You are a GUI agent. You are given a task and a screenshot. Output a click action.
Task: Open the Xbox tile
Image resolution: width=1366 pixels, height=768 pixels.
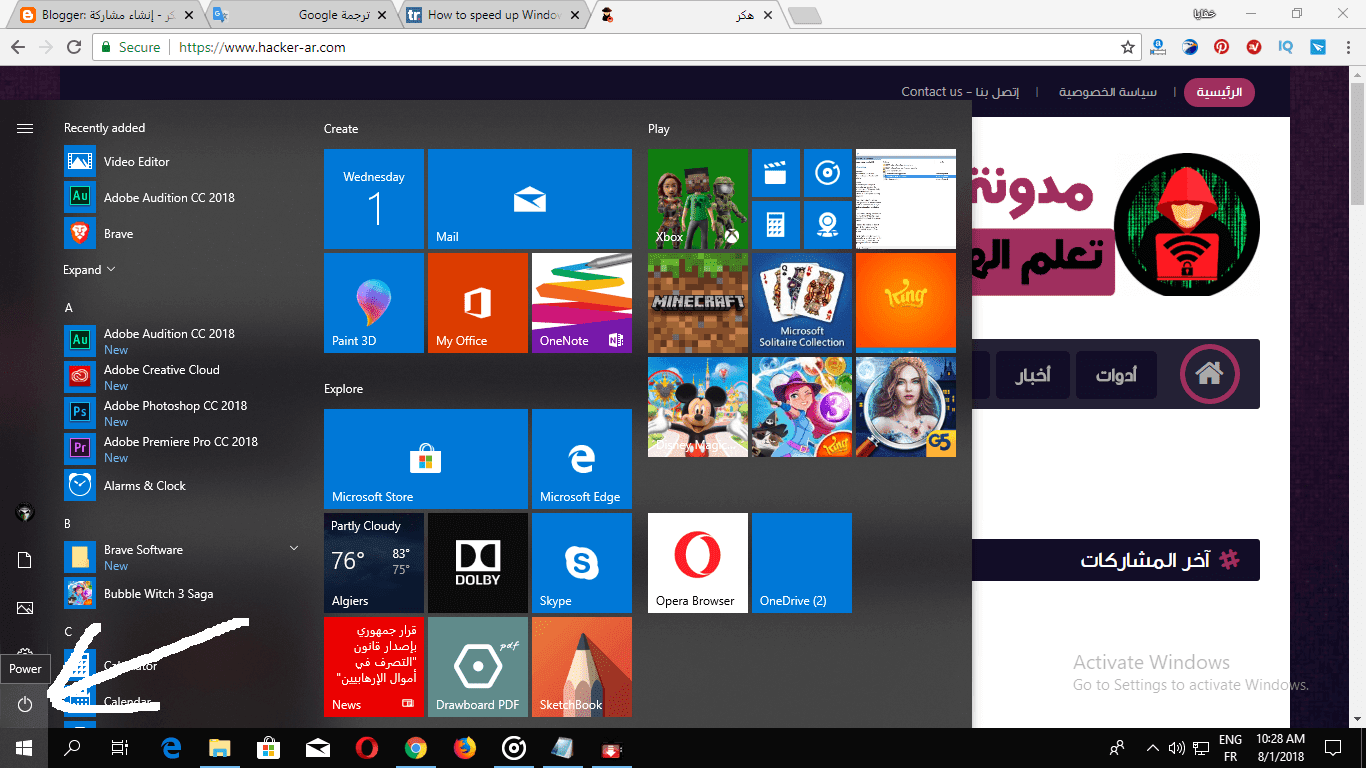pos(698,199)
